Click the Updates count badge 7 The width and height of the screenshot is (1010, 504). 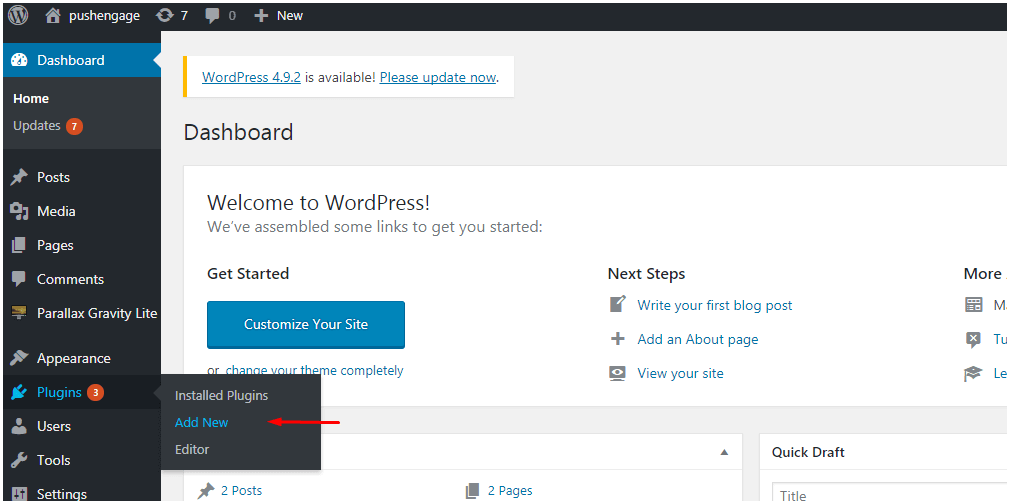point(74,126)
